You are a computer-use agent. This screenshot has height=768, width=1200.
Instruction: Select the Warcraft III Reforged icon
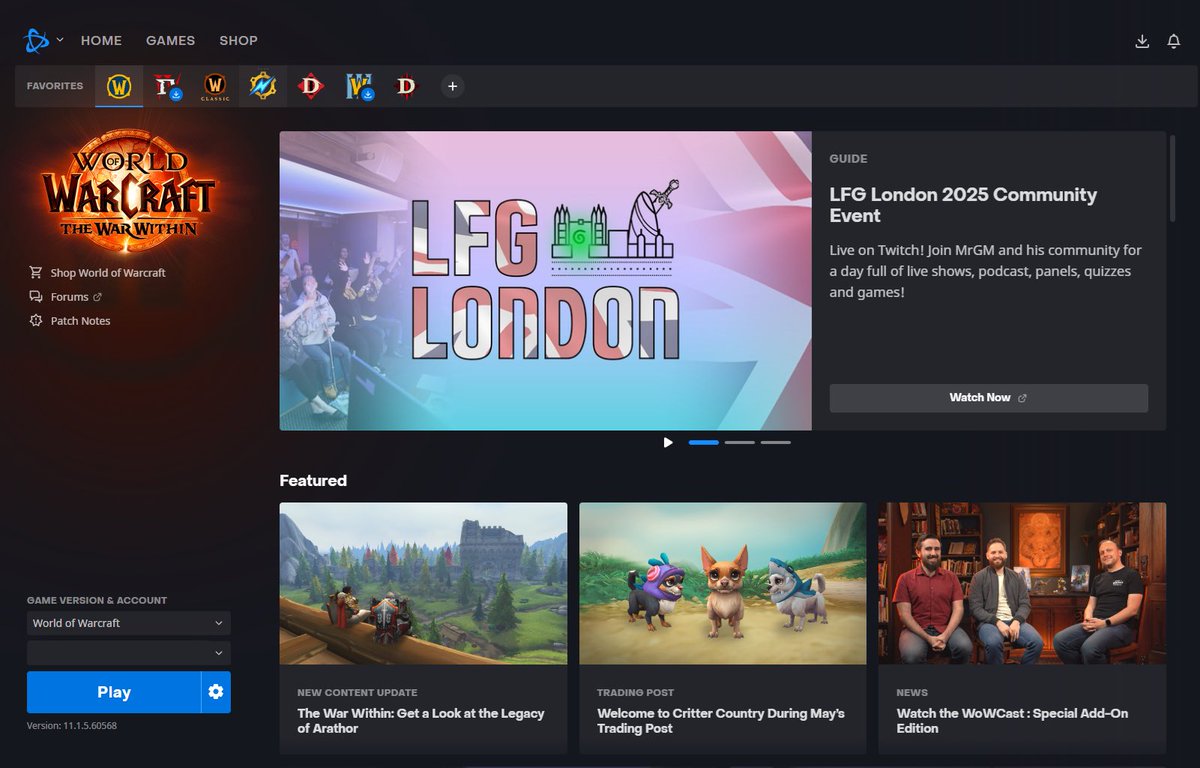358,86
